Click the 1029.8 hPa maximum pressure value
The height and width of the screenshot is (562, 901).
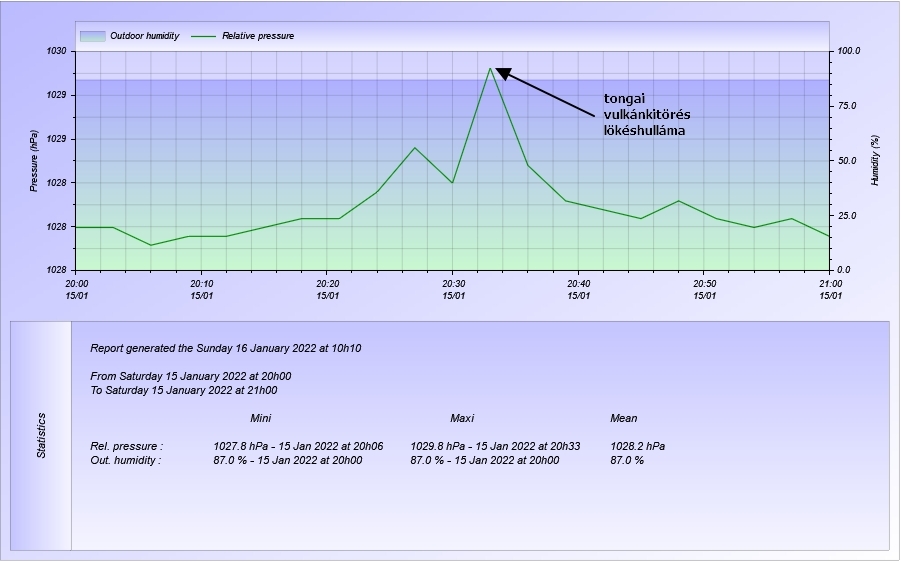tap(438, 446)
